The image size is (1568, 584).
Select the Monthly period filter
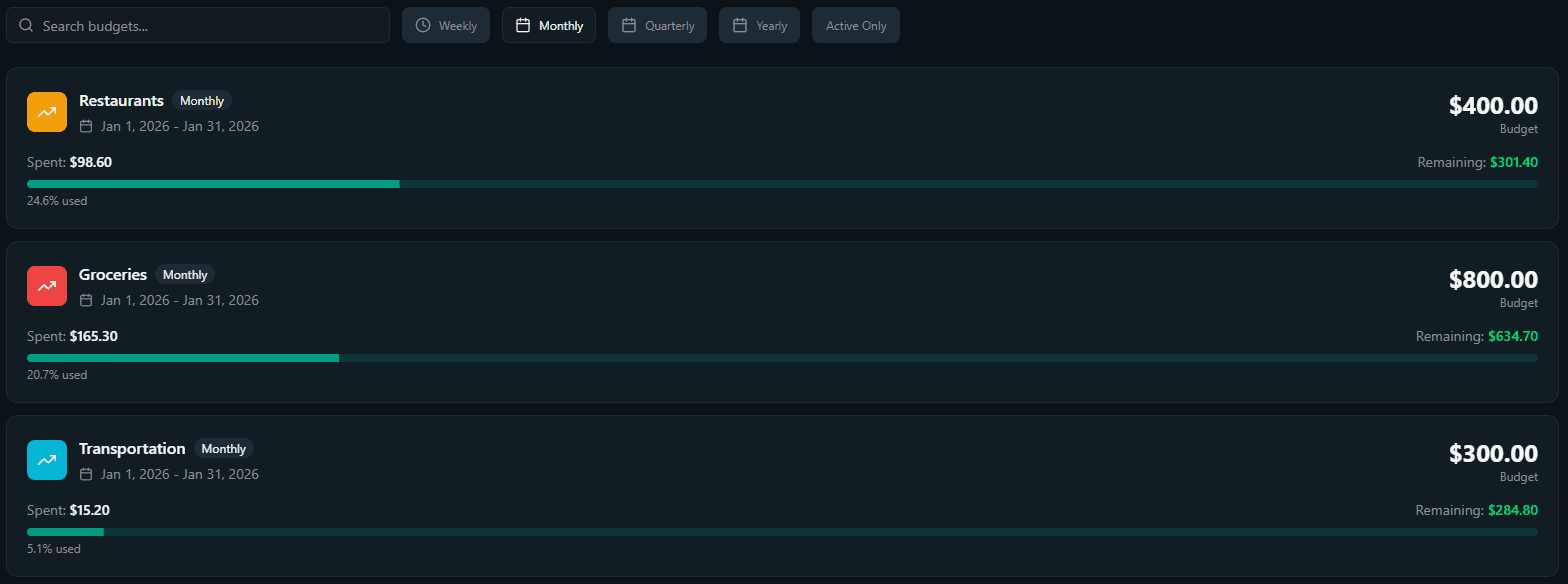click(x=549, y=26)
